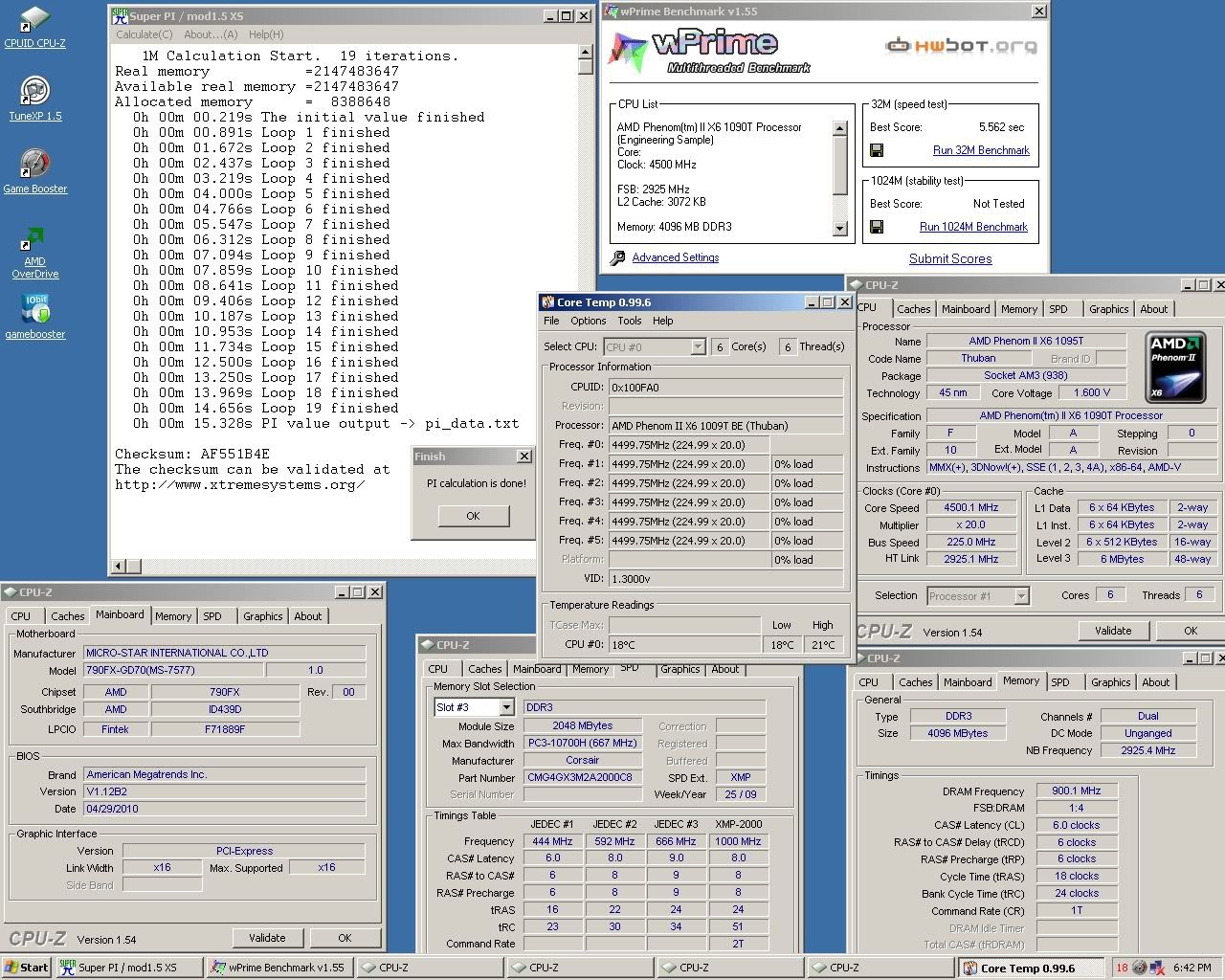This screenshot has height=980, width=1225.
Task: Click Validate in the CPU-Z Mainboard window
Action: tap(267, 938)
